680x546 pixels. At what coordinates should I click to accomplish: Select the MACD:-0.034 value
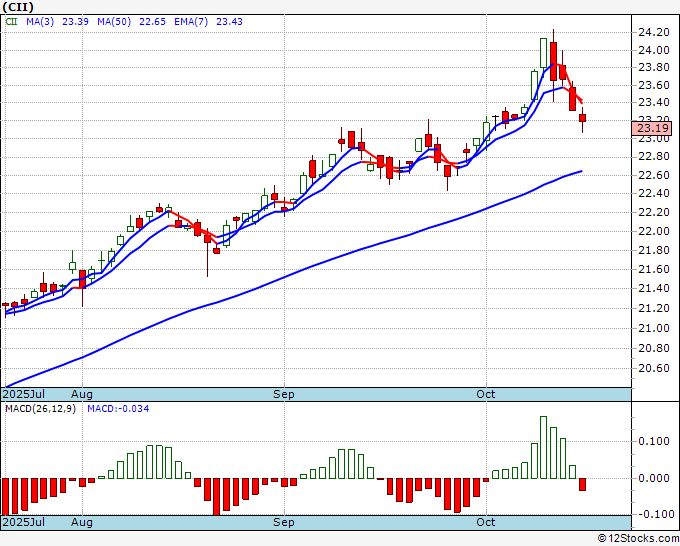point(118,409)
